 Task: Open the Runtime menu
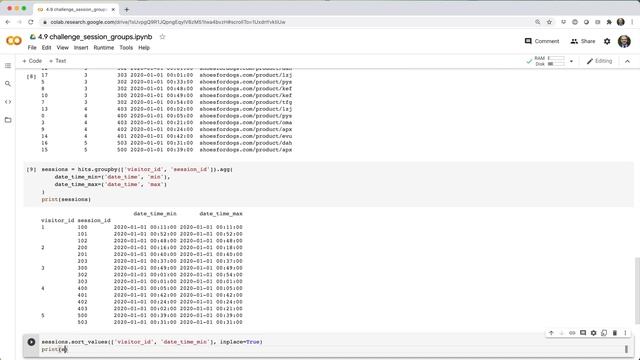click(x=104, y=48)
